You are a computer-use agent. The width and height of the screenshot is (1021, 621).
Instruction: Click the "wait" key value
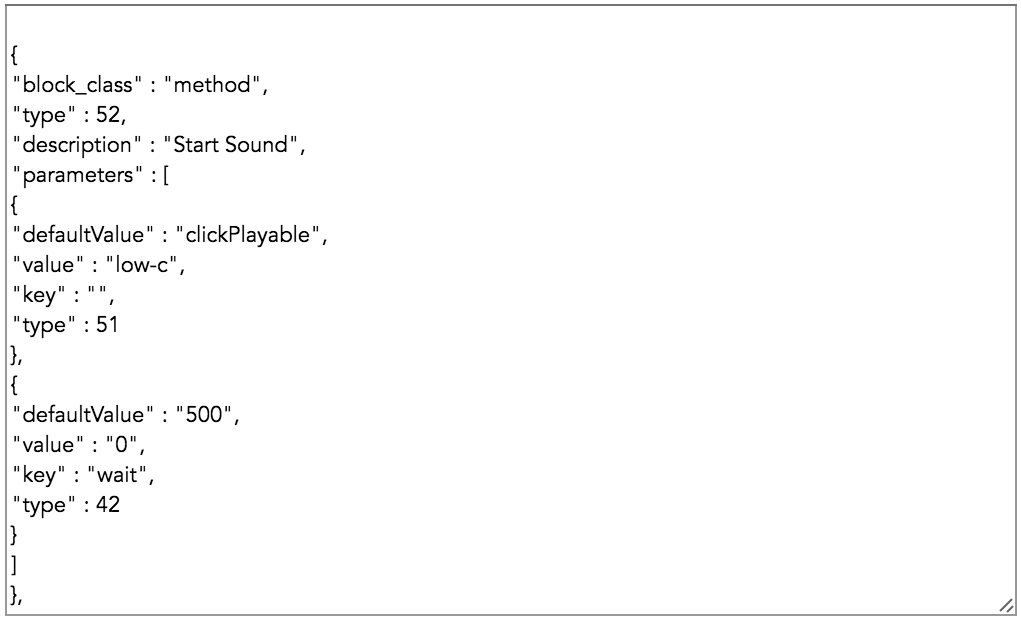[120, 475]
